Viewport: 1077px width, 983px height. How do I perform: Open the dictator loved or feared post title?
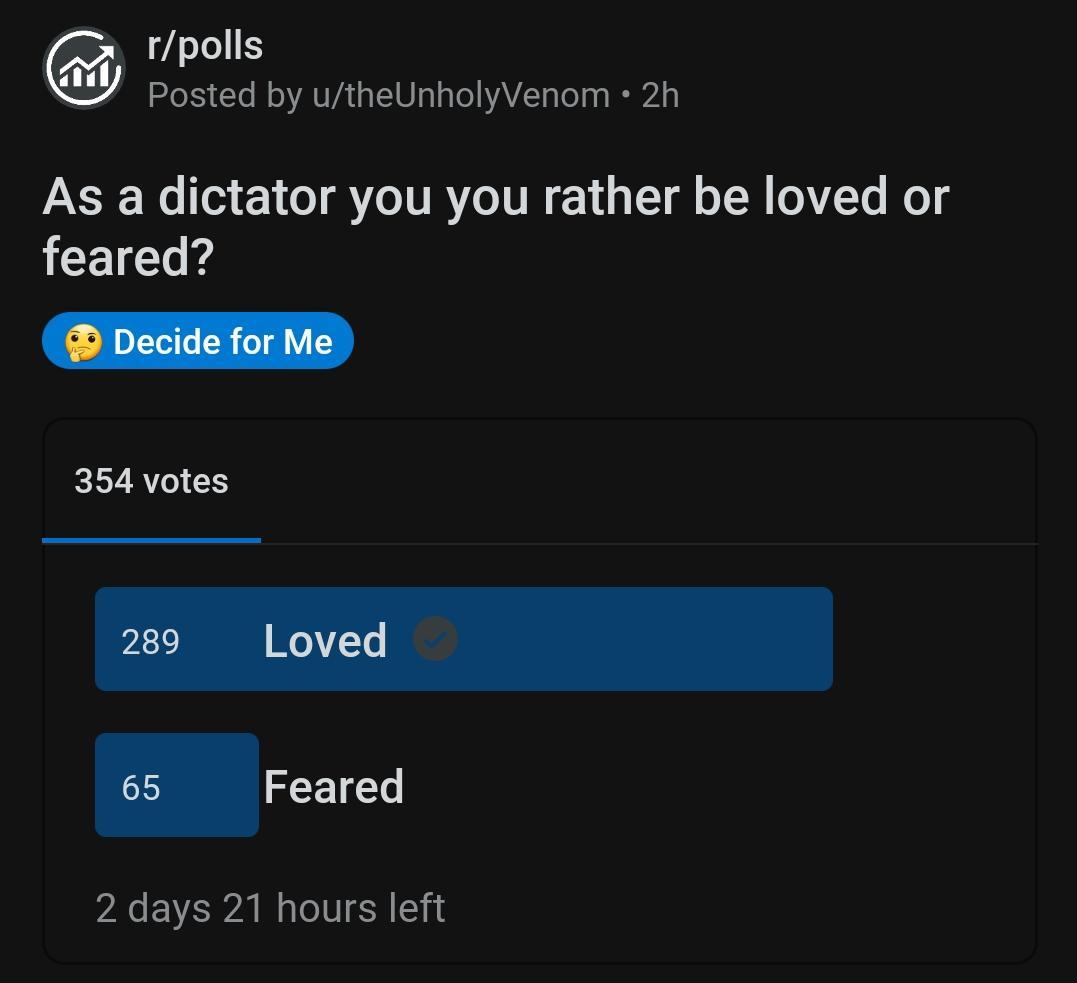[495, 226]
